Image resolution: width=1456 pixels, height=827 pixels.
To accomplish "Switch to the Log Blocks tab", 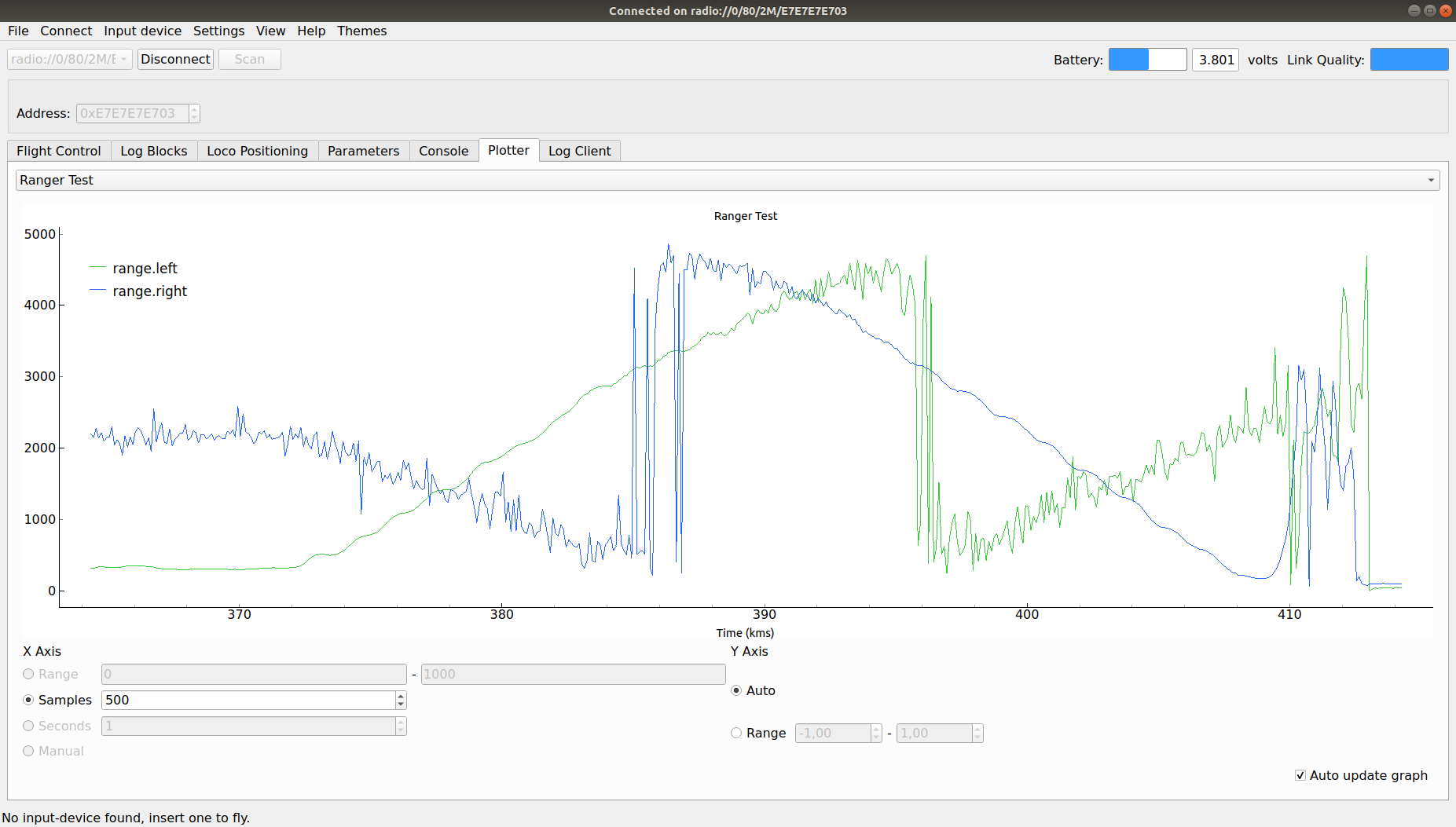I will point(154,151).
